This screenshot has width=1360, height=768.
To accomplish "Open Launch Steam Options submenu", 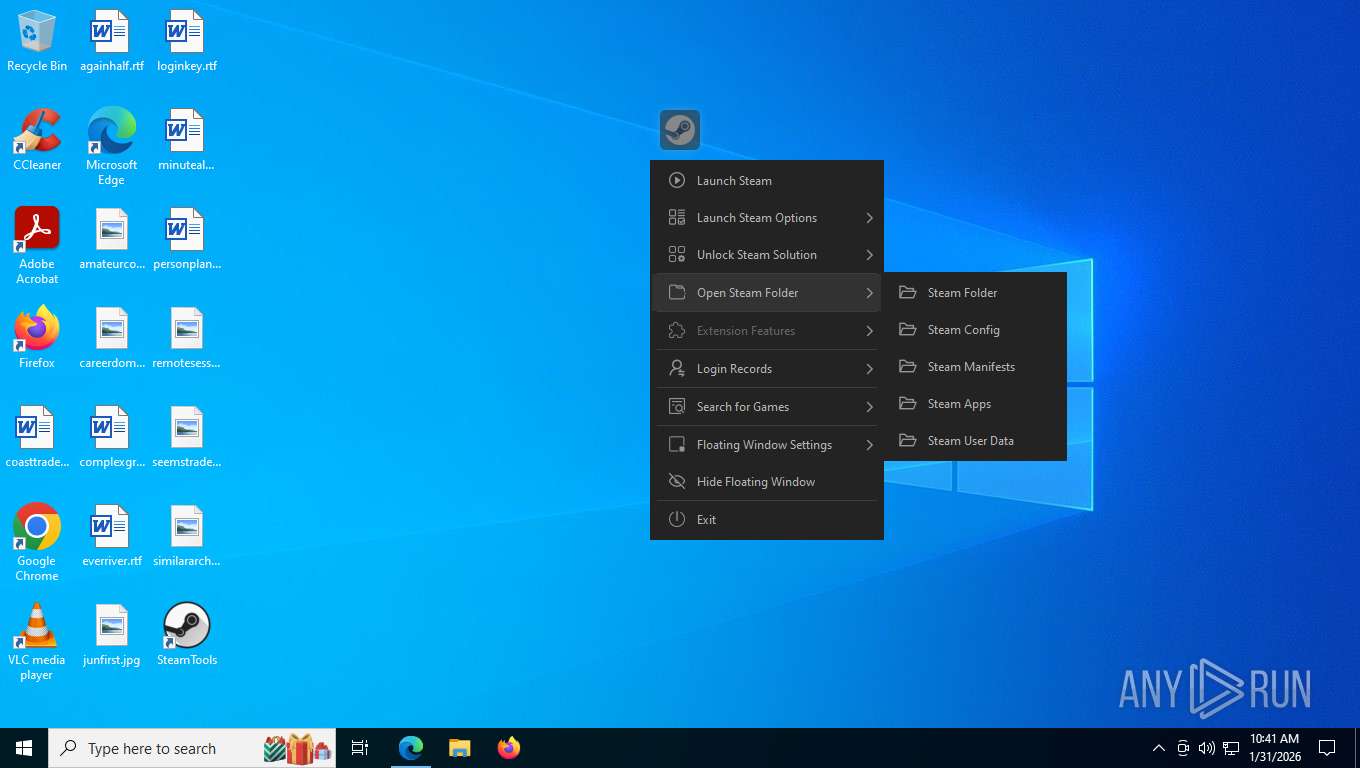I will (767, 218).
